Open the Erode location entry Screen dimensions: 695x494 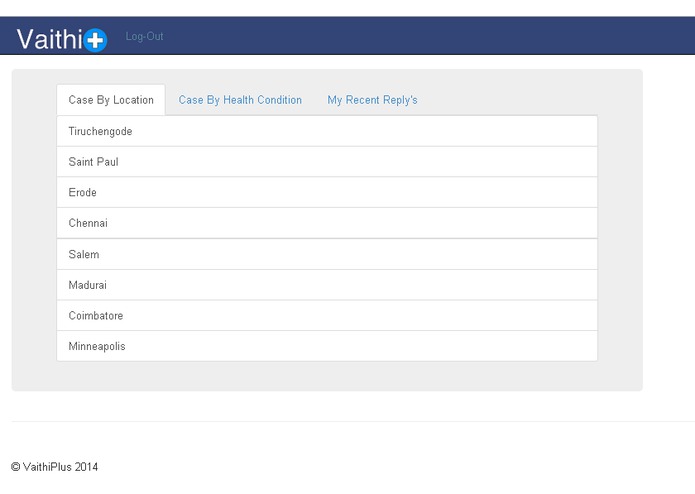pos(327,192)
